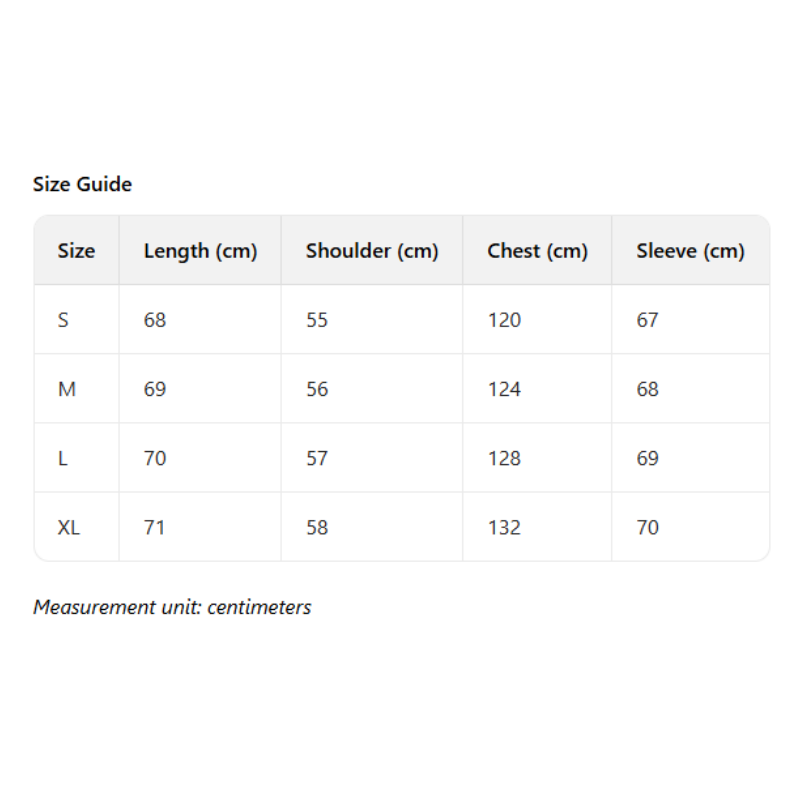Click the Size column header
Screen dimensions: 800x800
coord(76,251)
